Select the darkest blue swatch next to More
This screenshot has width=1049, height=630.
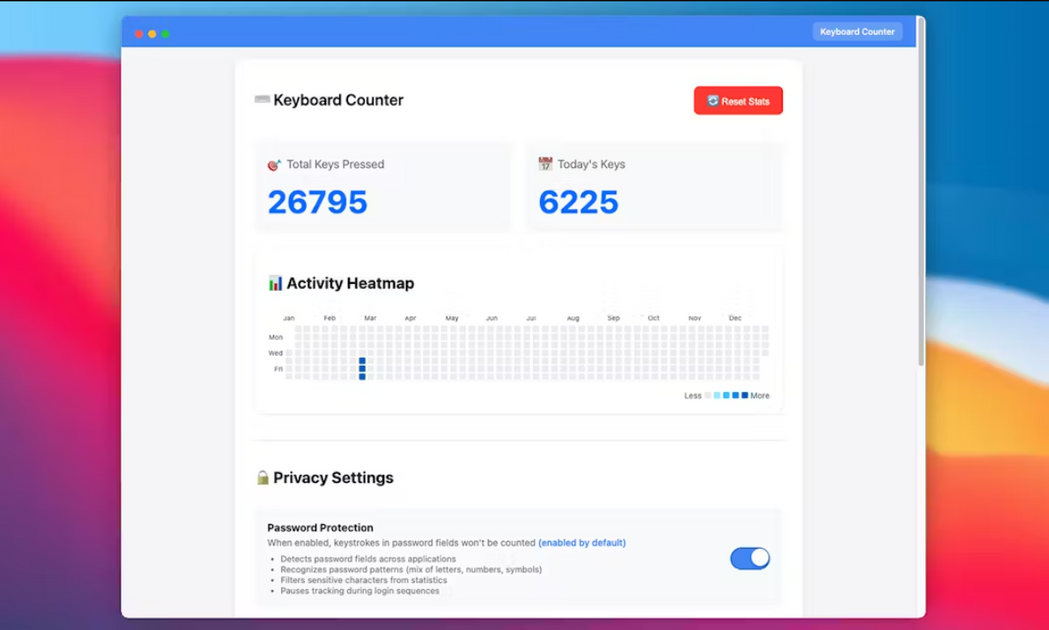(744, 395)
